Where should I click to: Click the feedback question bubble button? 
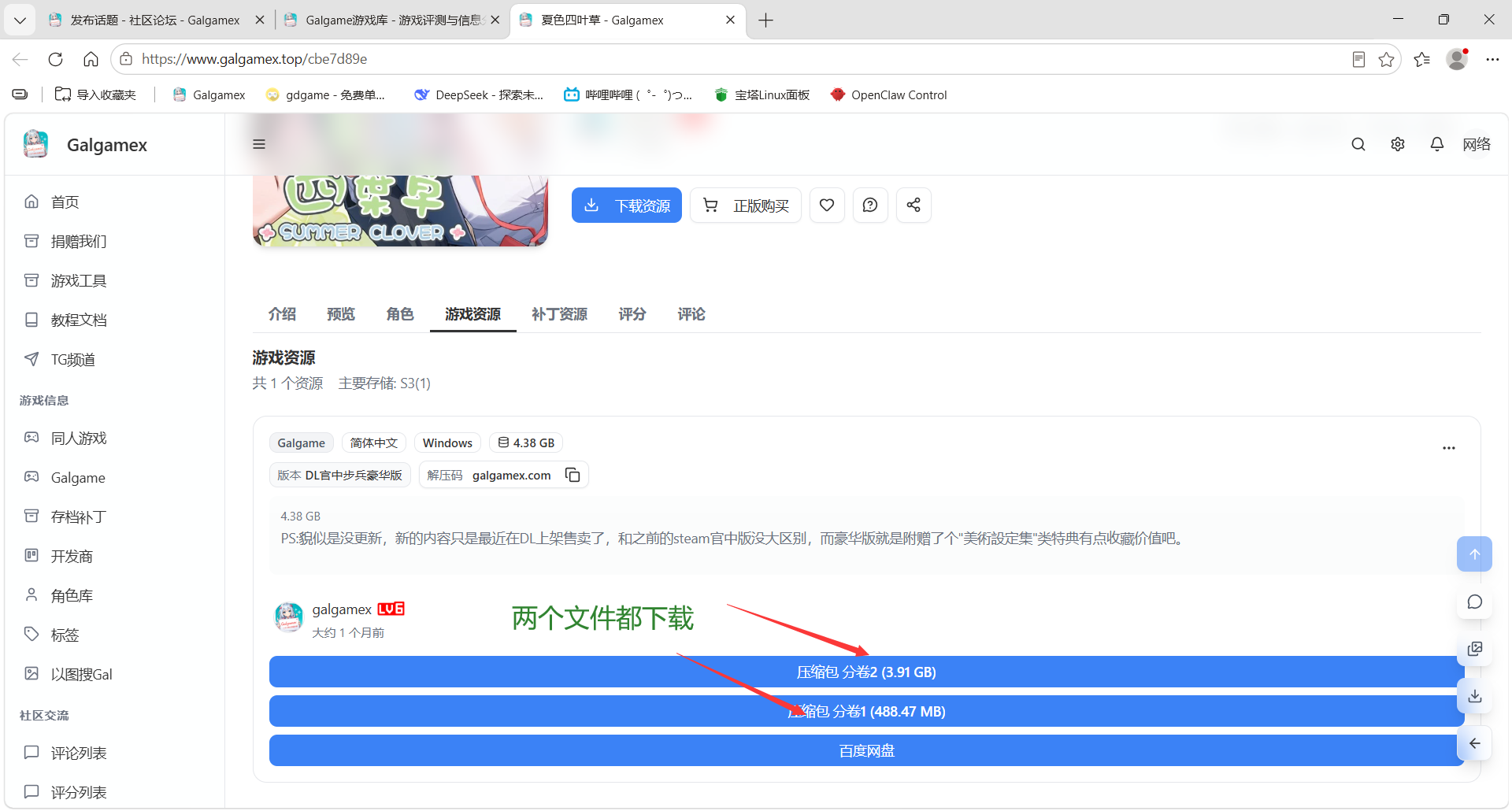[870, 206]
